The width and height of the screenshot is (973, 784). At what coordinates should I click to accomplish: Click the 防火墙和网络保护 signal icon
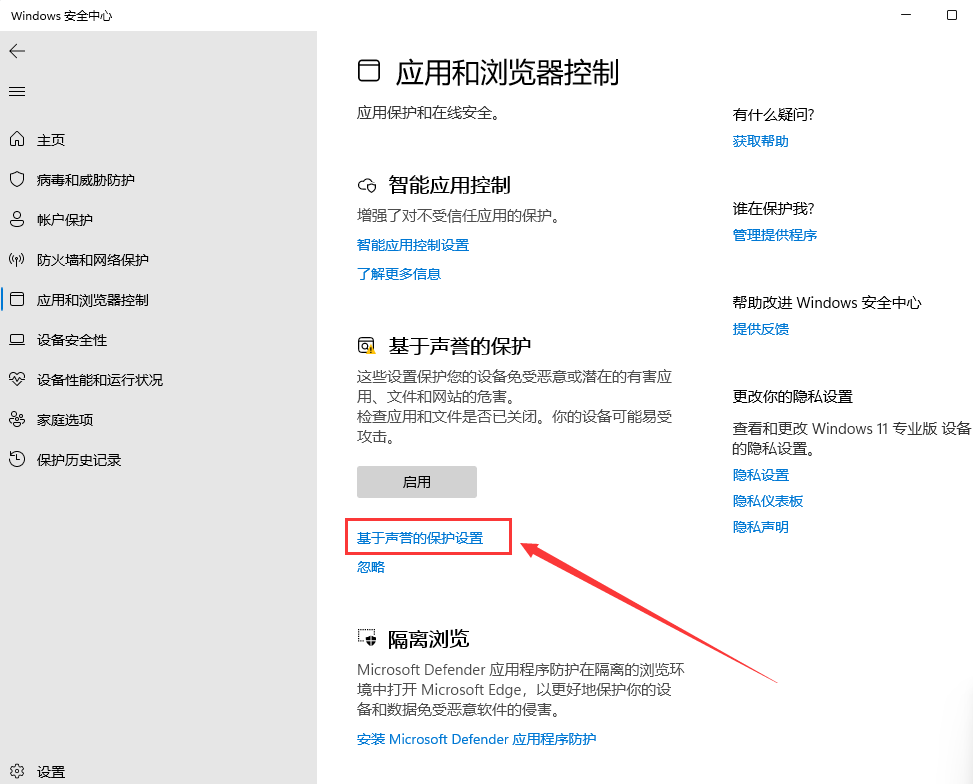17,260
